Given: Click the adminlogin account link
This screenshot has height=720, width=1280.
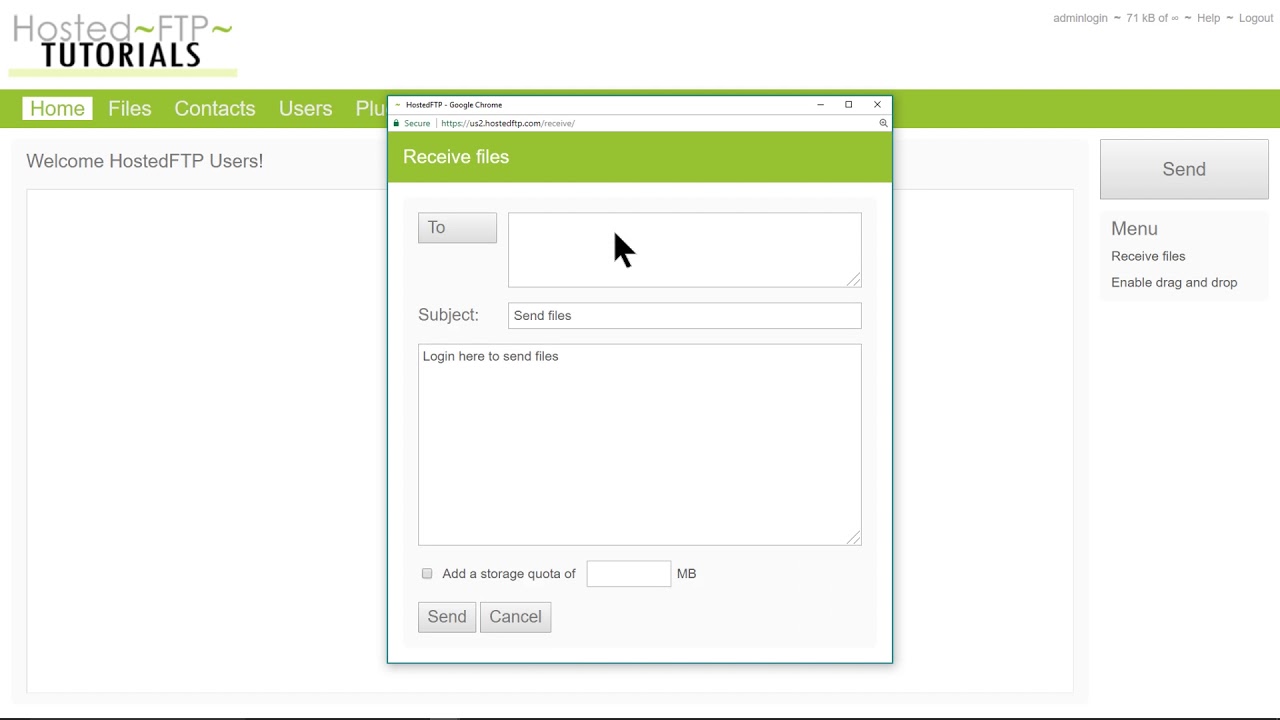Looking at the screenshot, I should 1080,18.
